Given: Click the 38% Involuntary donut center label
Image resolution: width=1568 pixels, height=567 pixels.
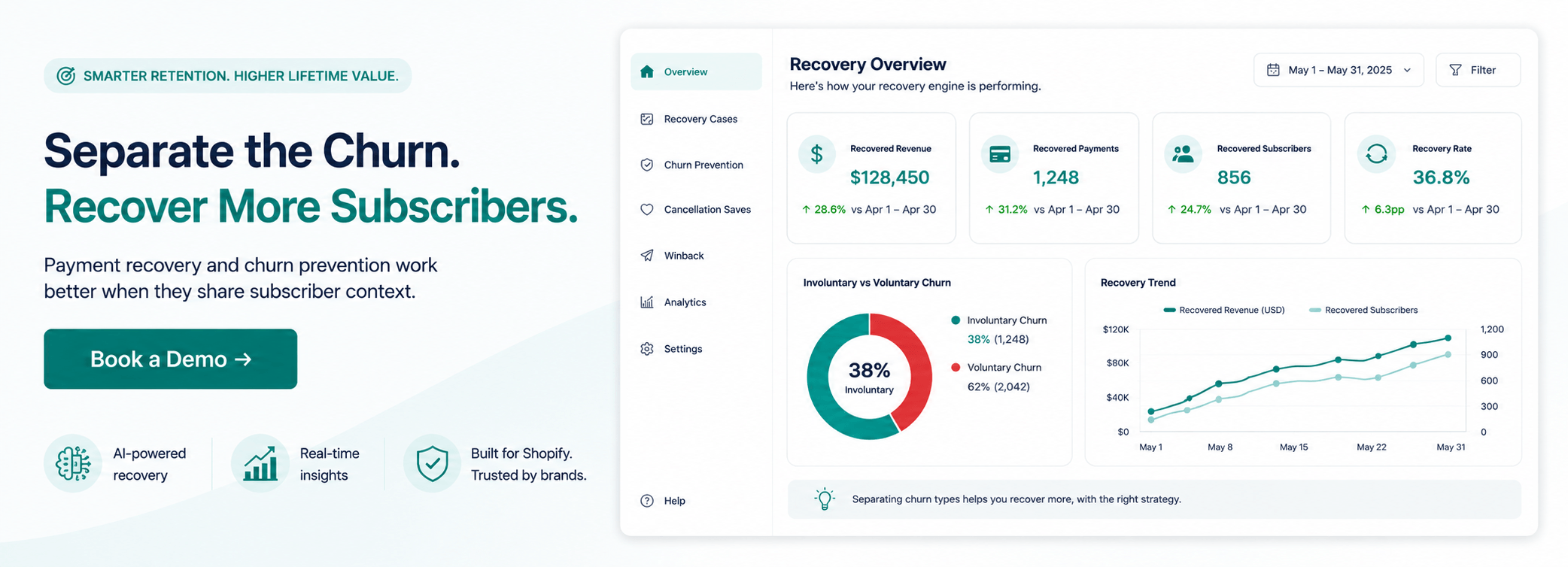Looking at the screenshot, I should click(869, 377).
